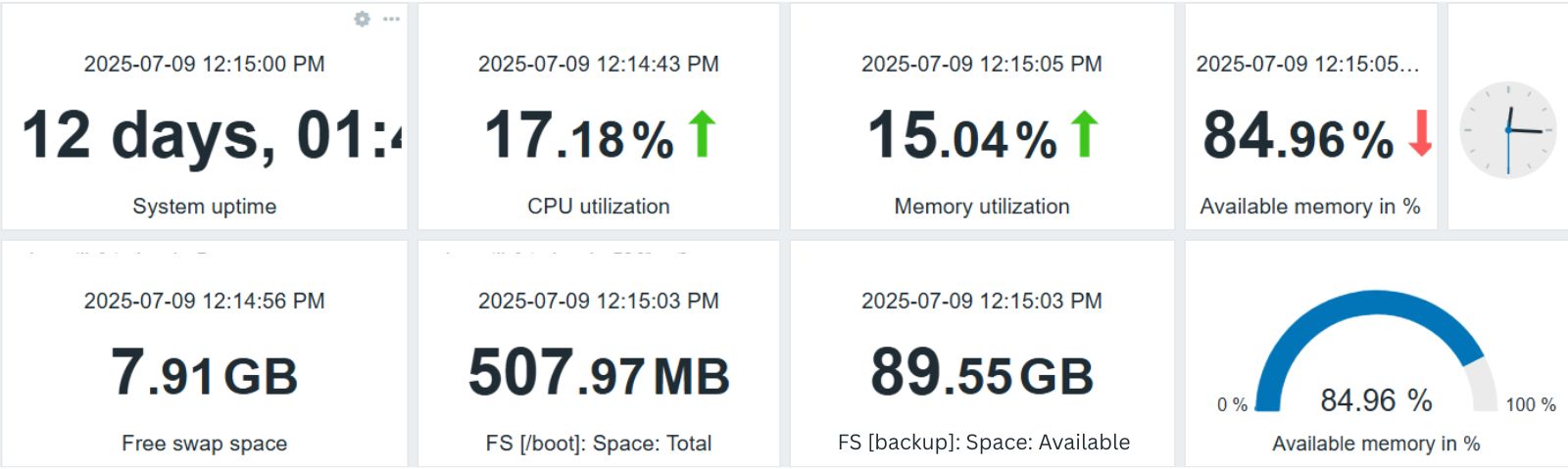Click the FS [backup]: Space: Available label
The width and height of the screenshot is (1568, 469).
984,443
